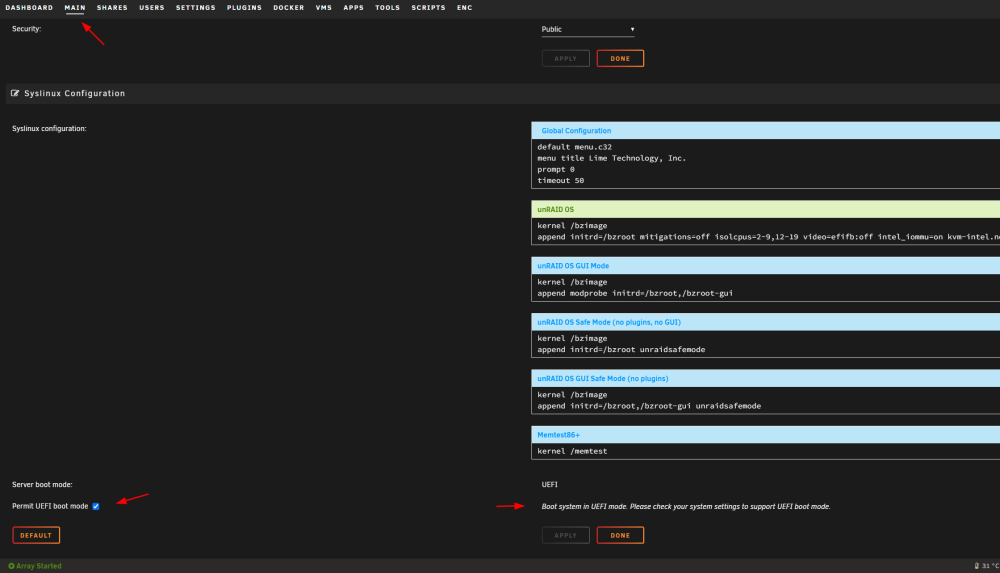
Task: Select the Memtest86+ entry header
Action: (765, 435)
